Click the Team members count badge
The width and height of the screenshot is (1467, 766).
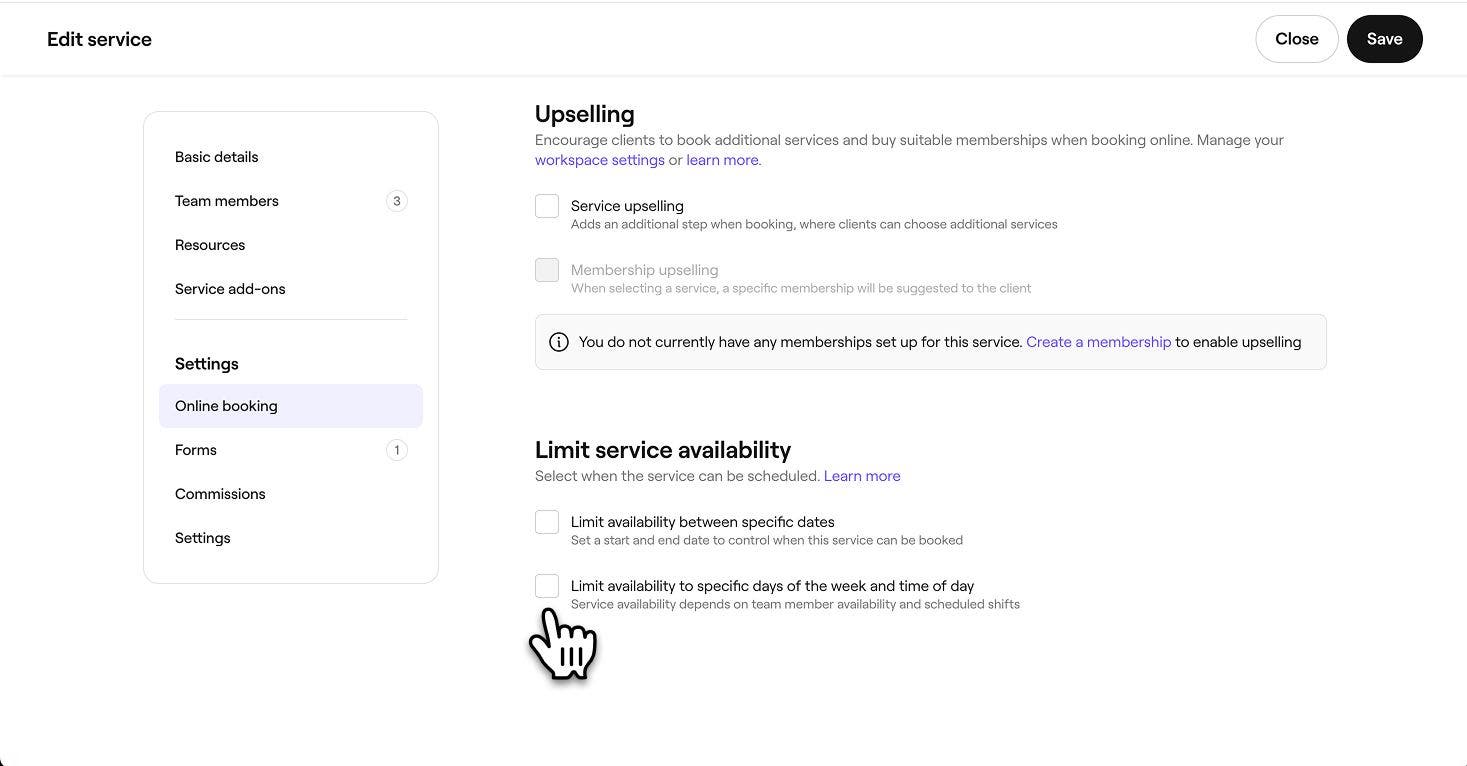pyautogui.click(x=396, y=201)
